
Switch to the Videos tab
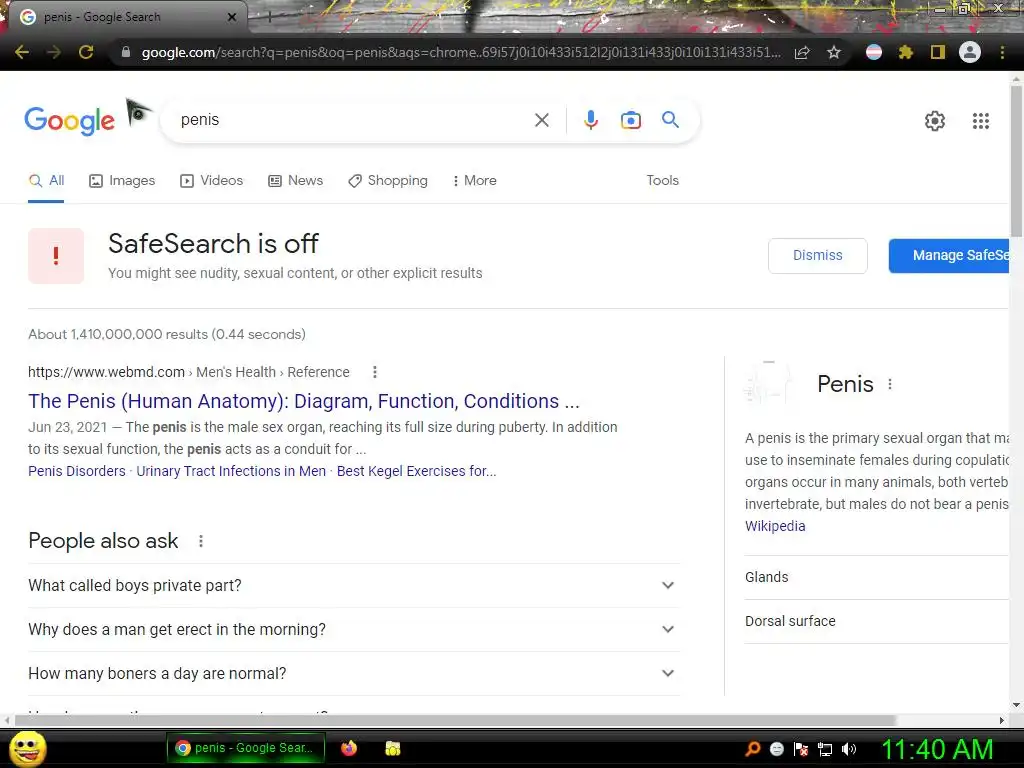[212, 181]
